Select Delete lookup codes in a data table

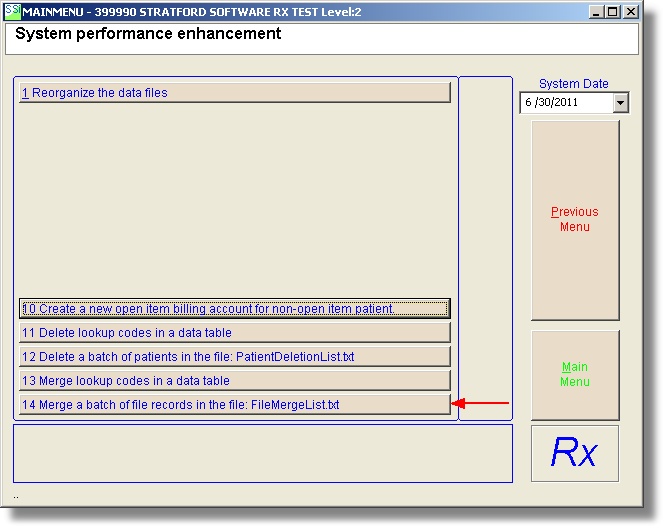235,333
